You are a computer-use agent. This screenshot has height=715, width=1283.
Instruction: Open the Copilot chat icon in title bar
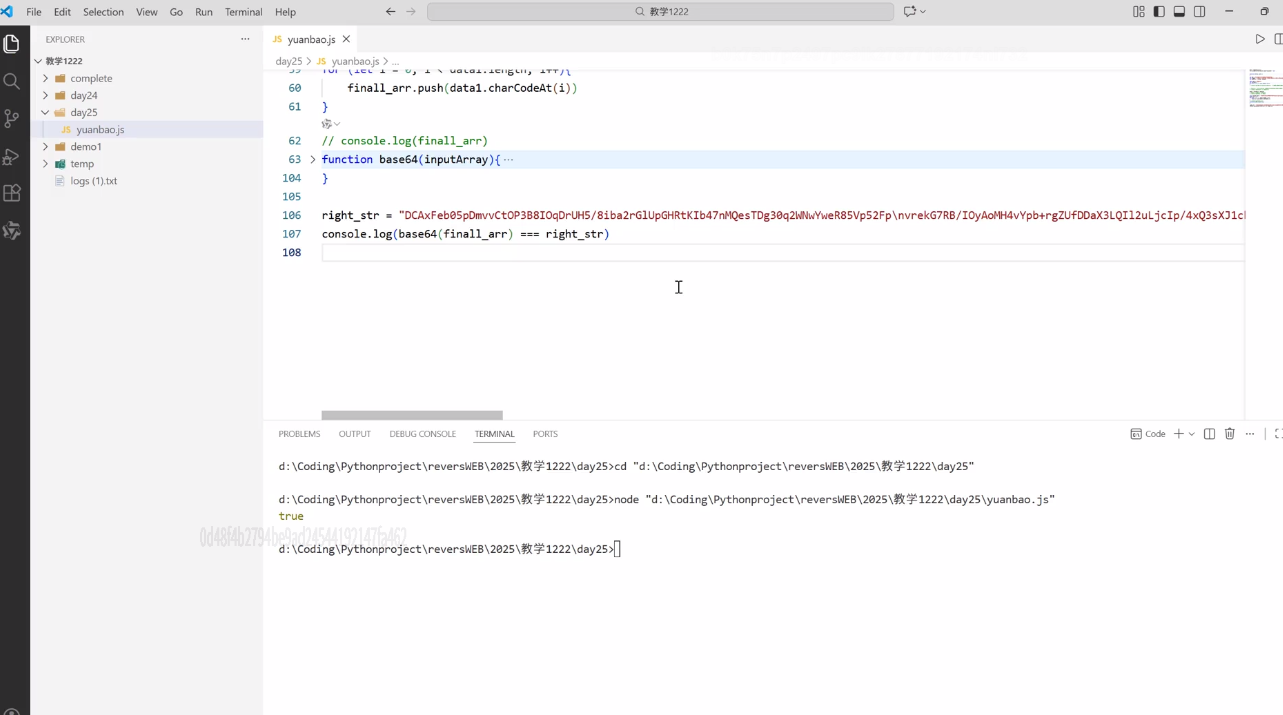909,12
